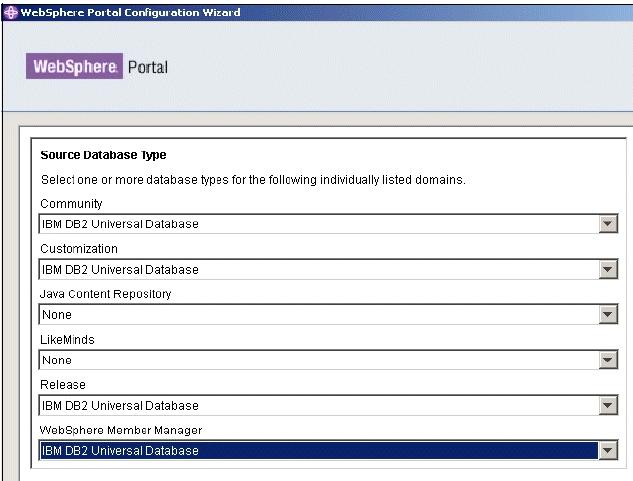The height and width of the screenshot is (481, 633).
Task: Expand the Customization database type dropdown arrow
Action: click(x=608, y=269)
